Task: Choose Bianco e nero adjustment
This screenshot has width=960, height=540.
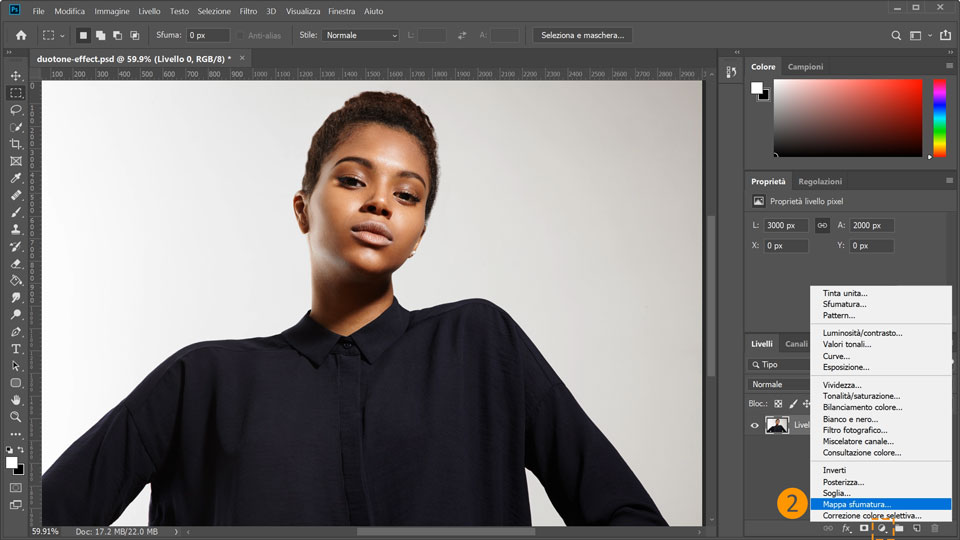Action: pyautogui.click(x=880, y=419)
